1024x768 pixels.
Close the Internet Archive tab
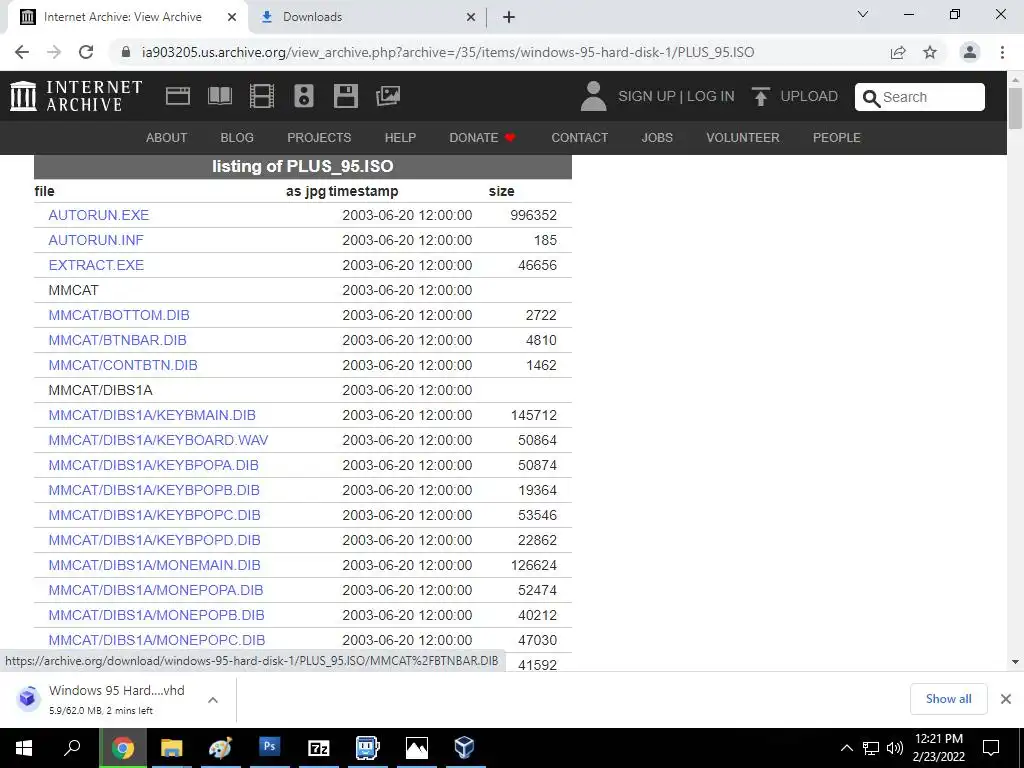click(x=232, y=17)
